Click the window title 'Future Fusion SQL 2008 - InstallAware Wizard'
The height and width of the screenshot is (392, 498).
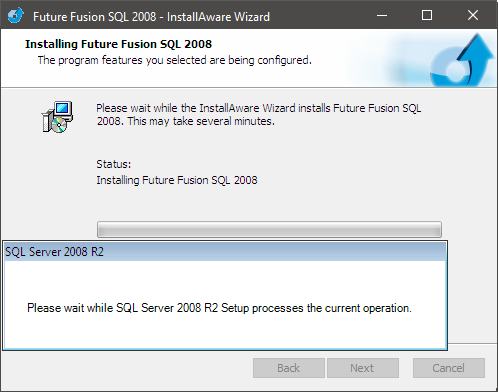point(151,17)
